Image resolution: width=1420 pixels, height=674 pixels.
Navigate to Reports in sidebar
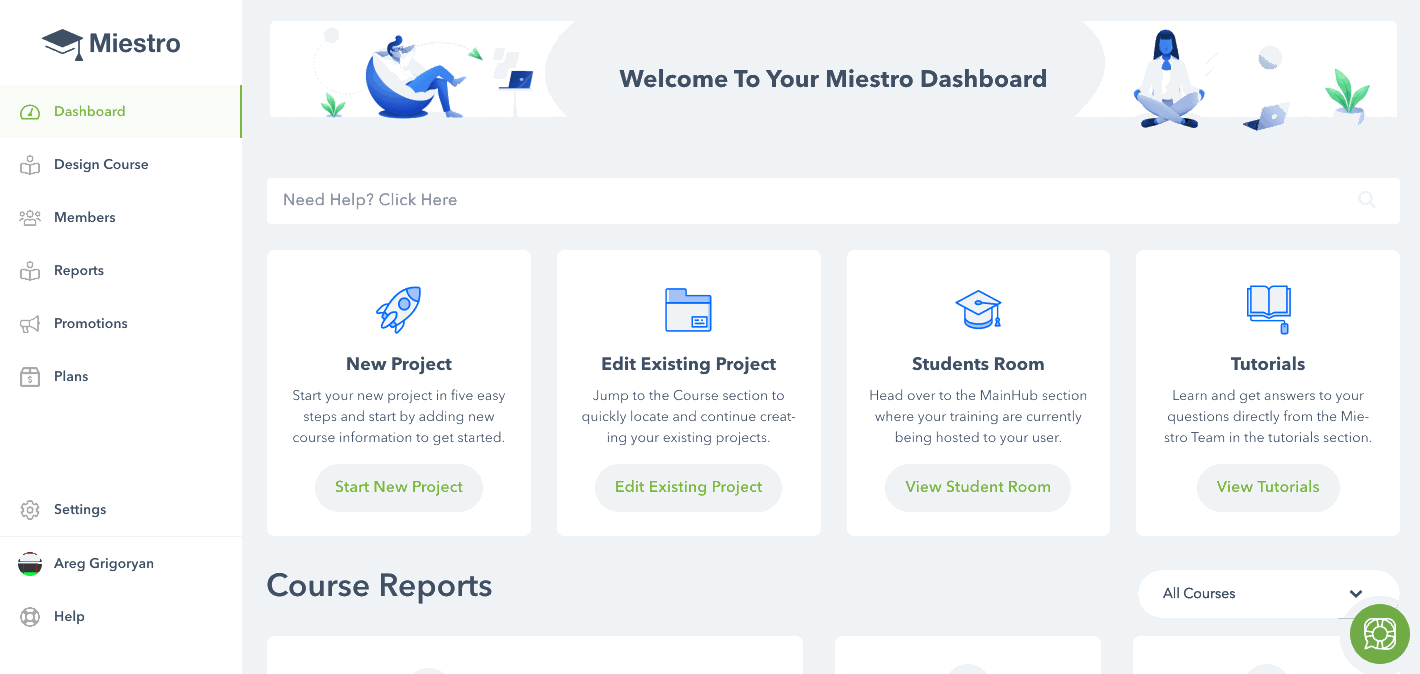[120, 271]
